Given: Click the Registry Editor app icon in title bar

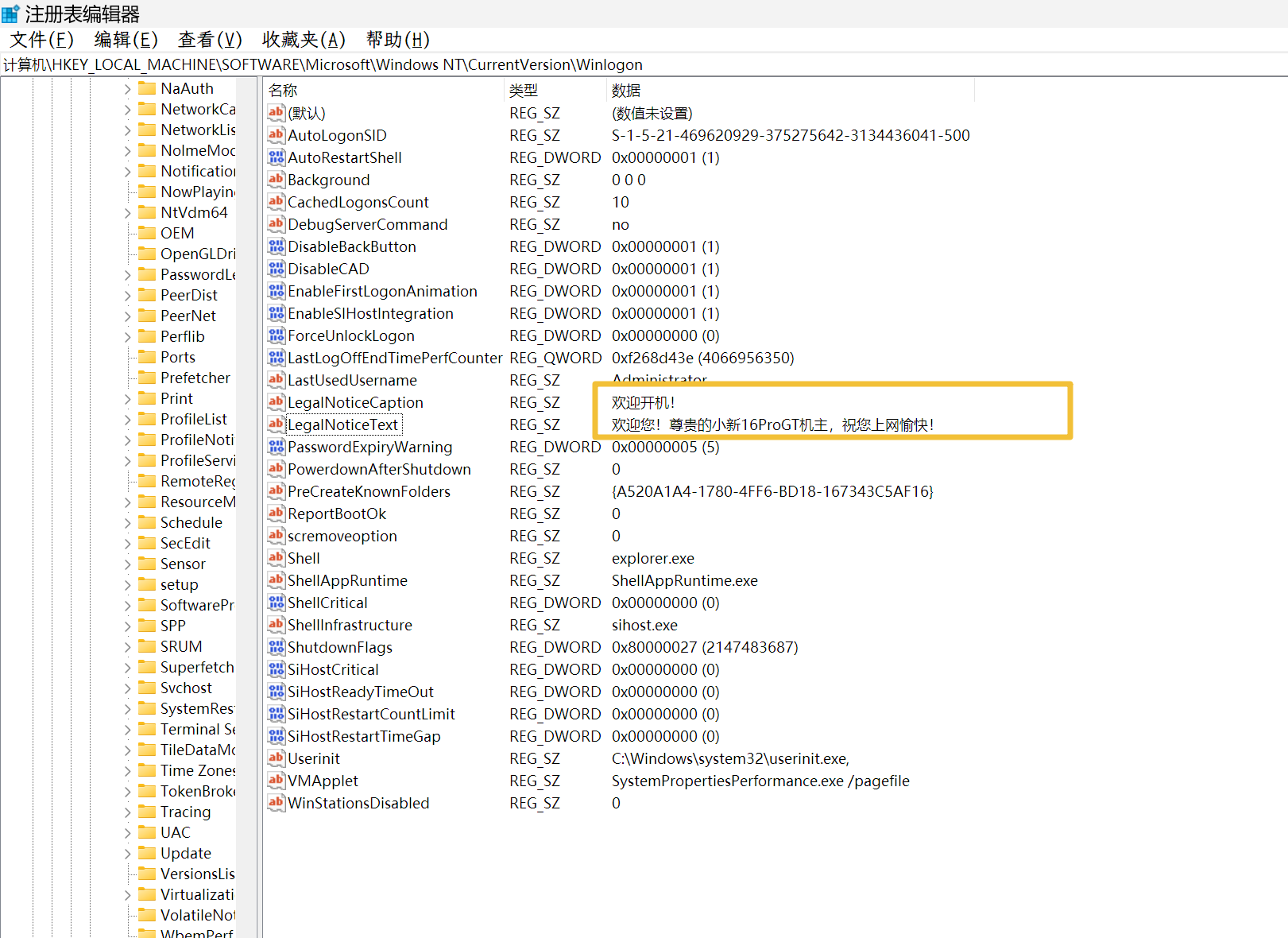Looking at the screenshot, I should [11, 14].
